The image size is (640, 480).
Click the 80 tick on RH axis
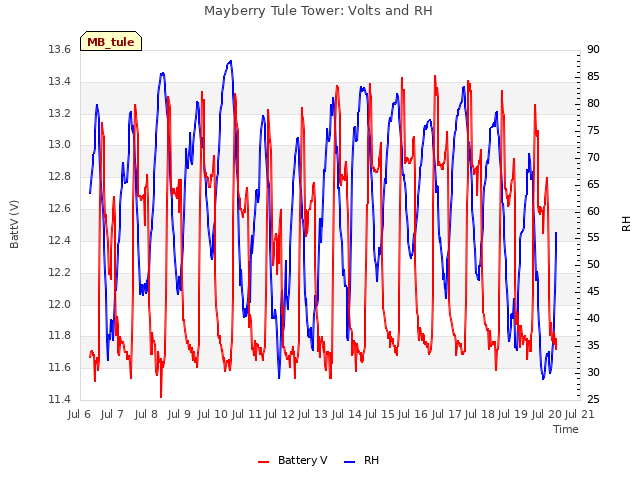[593, 104]
